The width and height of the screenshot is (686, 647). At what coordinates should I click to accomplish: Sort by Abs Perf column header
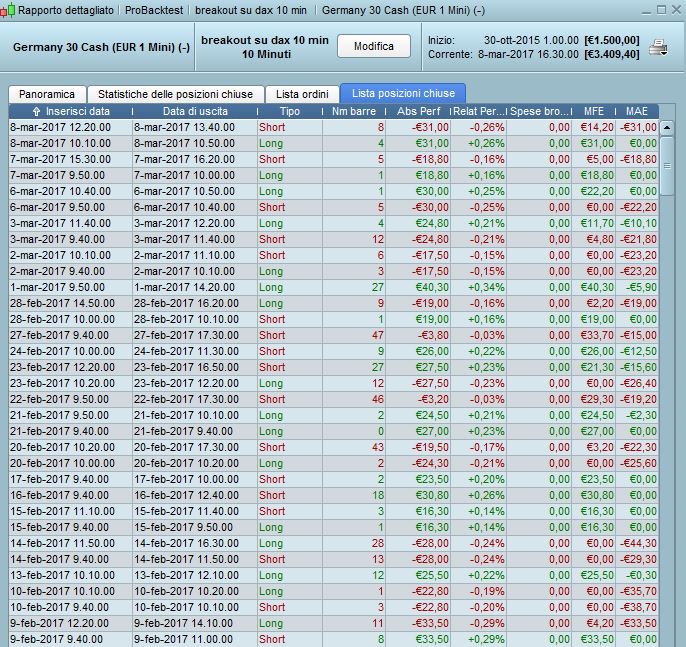[x=418, y=112]
